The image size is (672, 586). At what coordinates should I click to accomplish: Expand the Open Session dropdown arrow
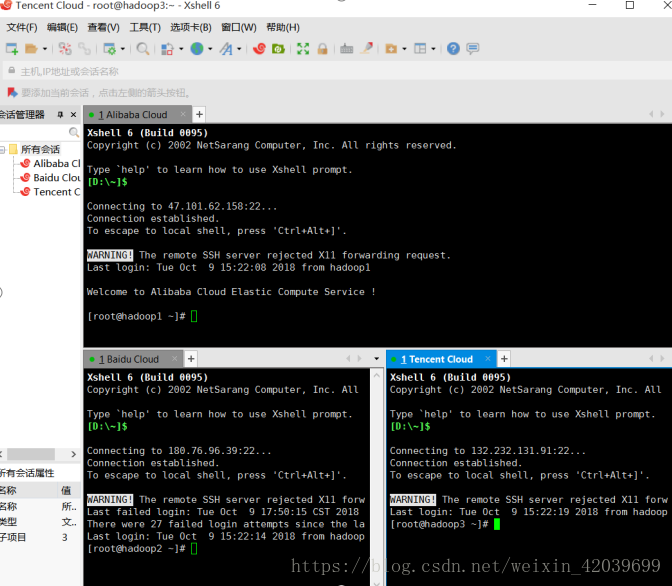(x=45, y=49)
